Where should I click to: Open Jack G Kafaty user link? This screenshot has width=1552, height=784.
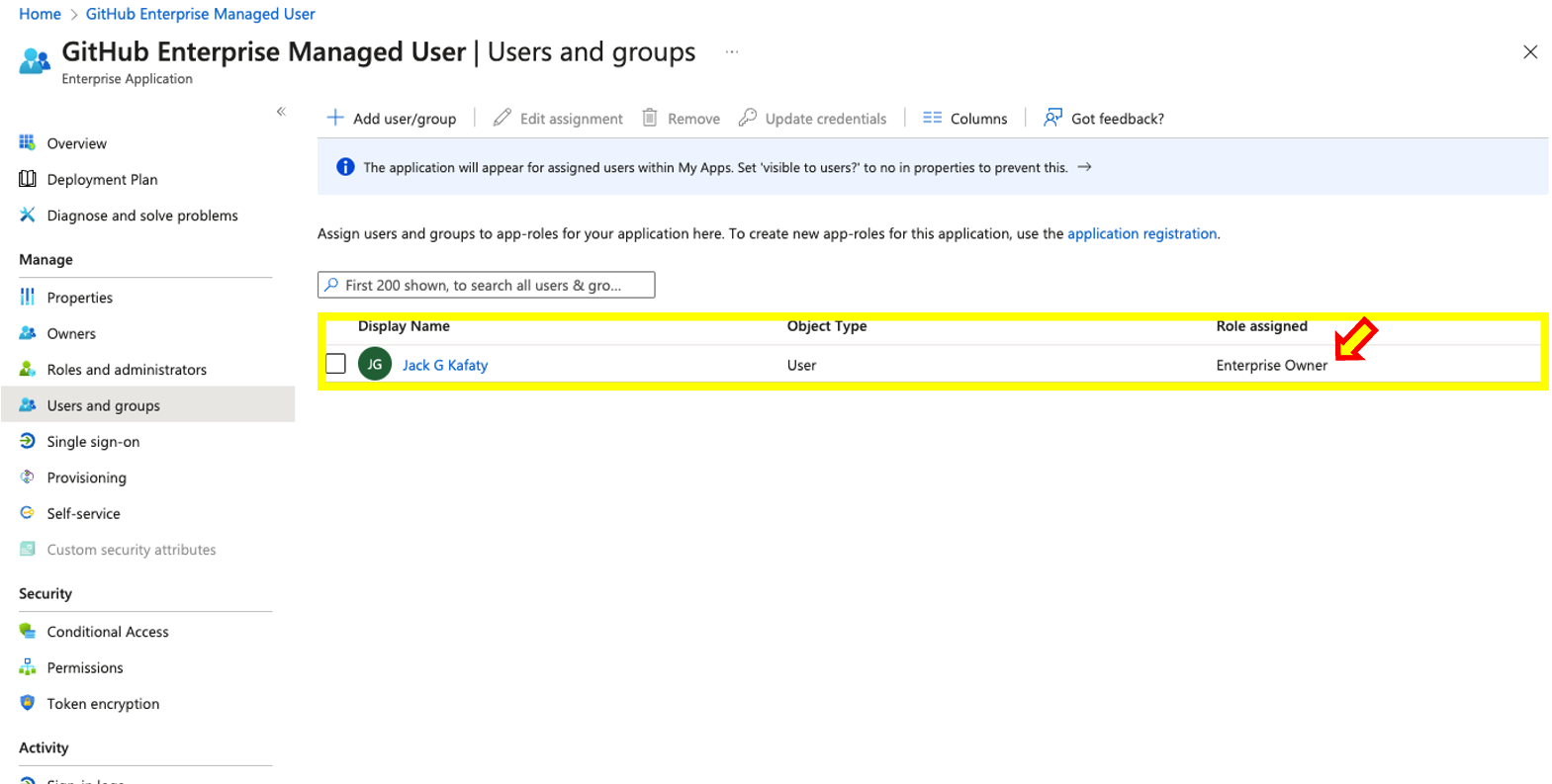click(445, 365)
